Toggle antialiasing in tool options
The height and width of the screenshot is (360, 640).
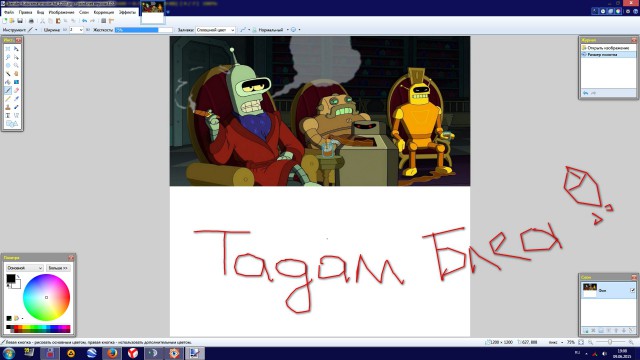[243, 30]
